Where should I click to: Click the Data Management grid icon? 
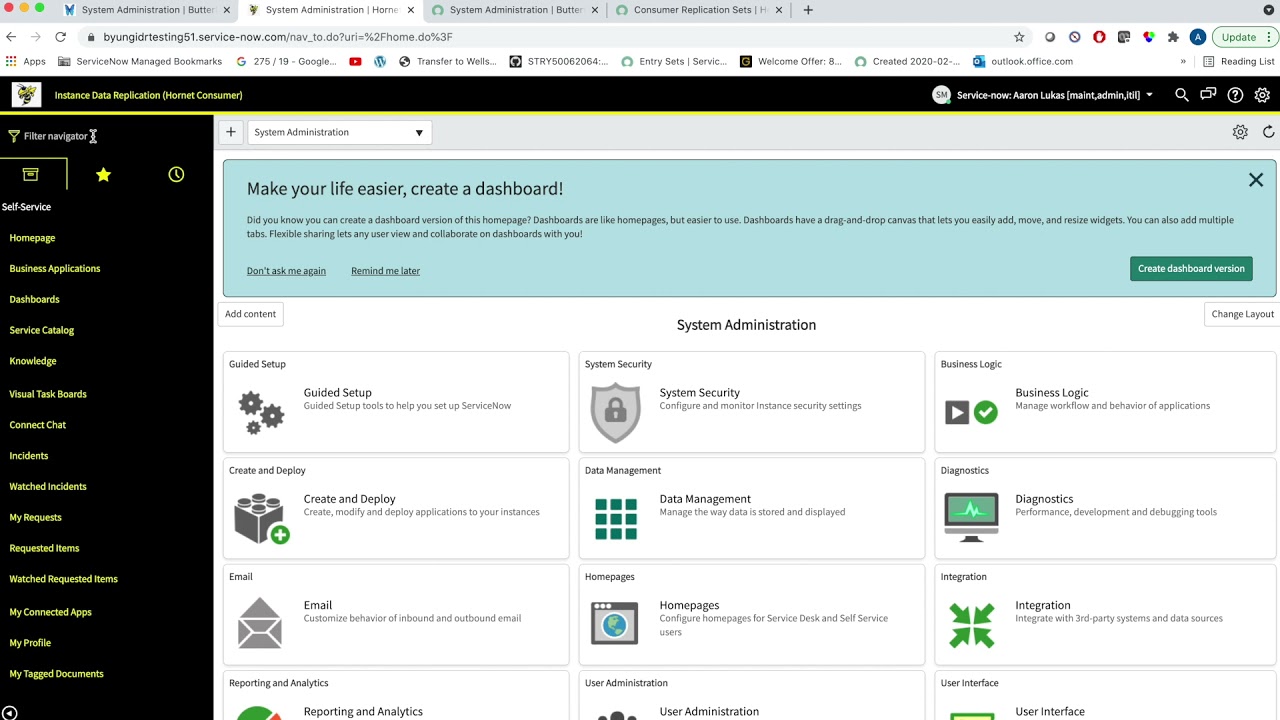coord(616,519)
